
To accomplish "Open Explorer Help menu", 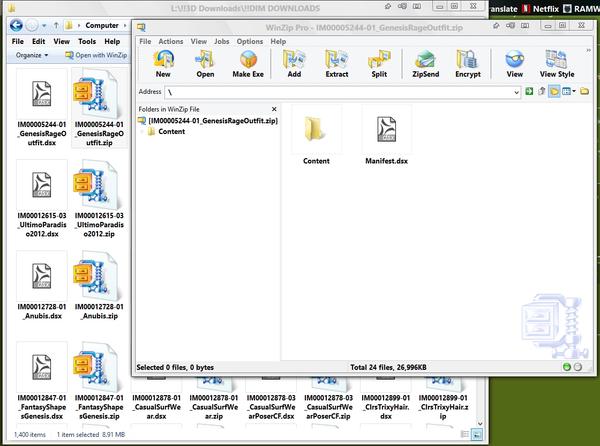I will pos(112,41).
